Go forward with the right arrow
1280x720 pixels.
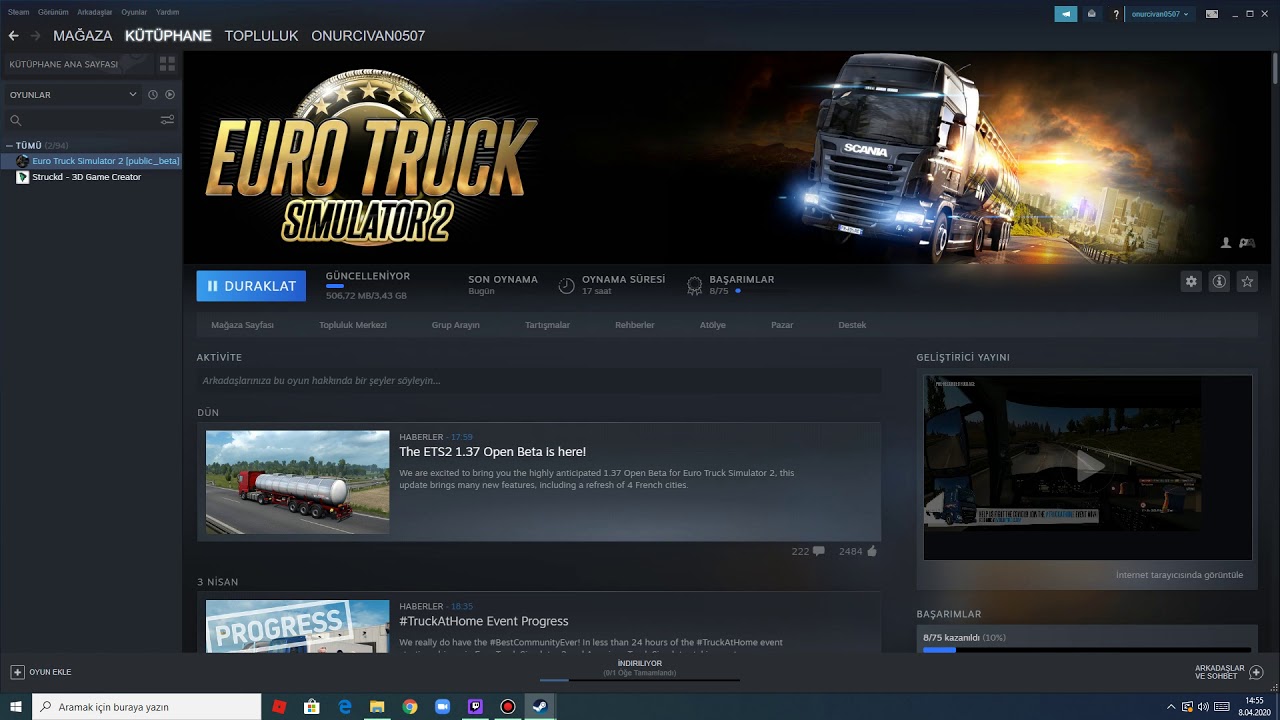point(35,36)
